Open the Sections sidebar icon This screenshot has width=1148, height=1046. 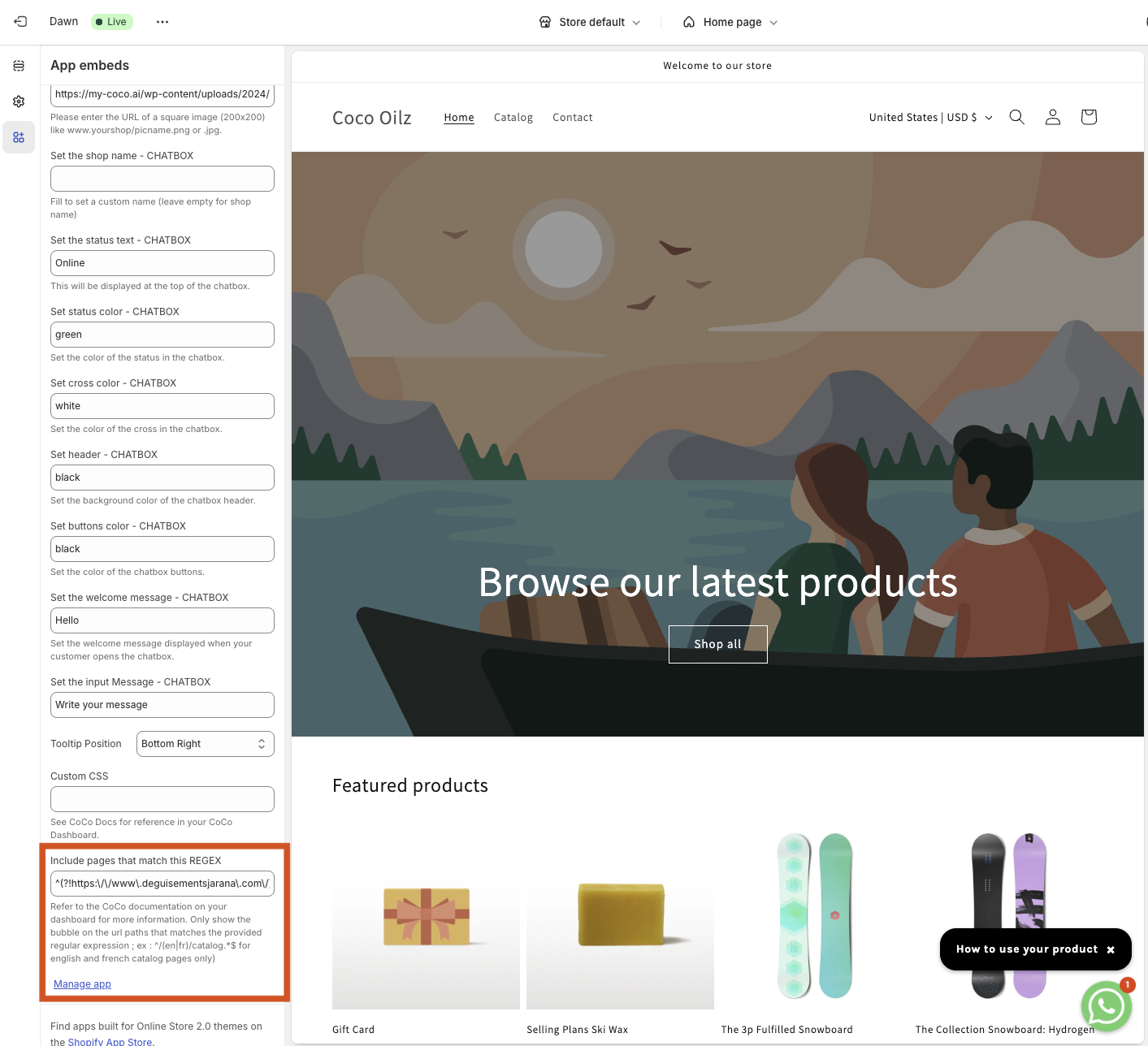pos(19,66)
